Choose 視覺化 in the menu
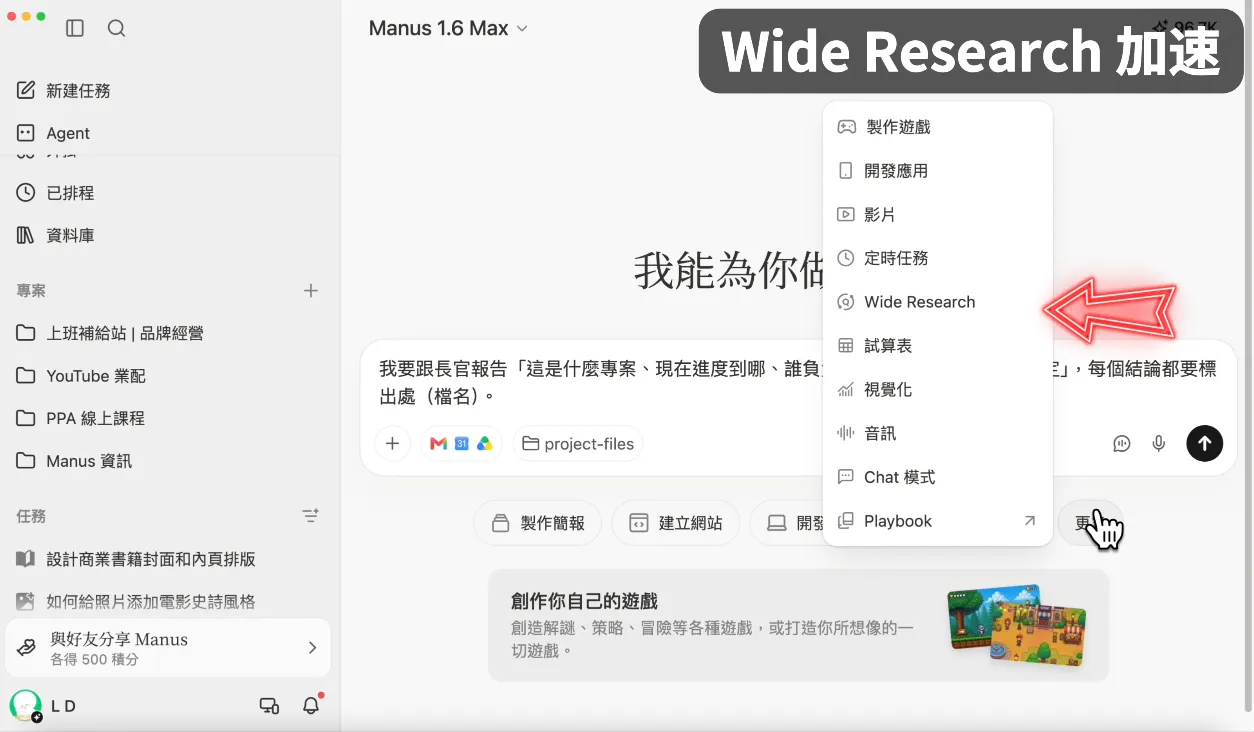 tap(937, 390)
